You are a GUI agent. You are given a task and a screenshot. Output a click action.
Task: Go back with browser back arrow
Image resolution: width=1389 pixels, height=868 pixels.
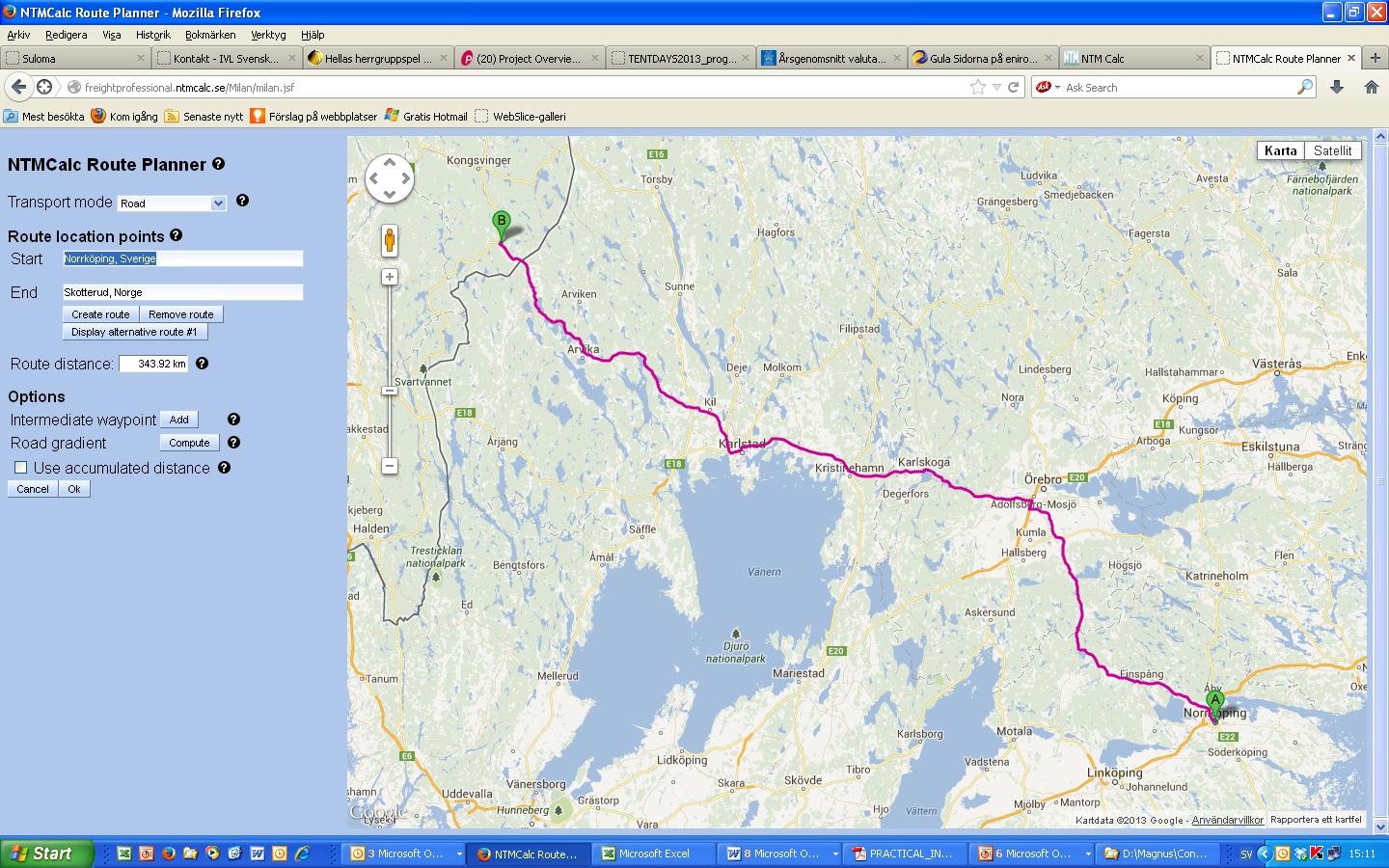18,87
